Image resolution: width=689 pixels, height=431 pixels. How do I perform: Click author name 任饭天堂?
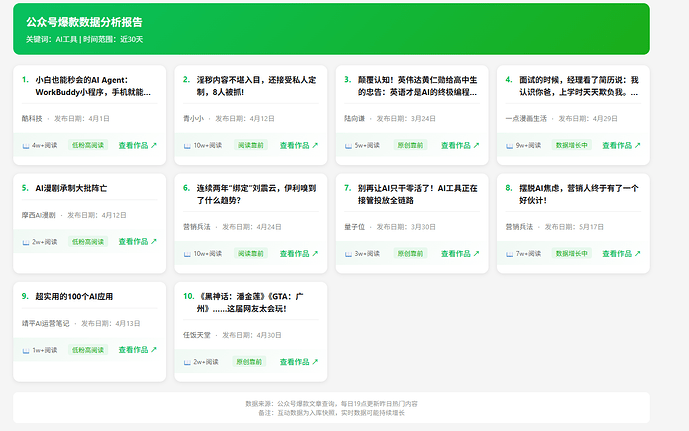(197, 335)
